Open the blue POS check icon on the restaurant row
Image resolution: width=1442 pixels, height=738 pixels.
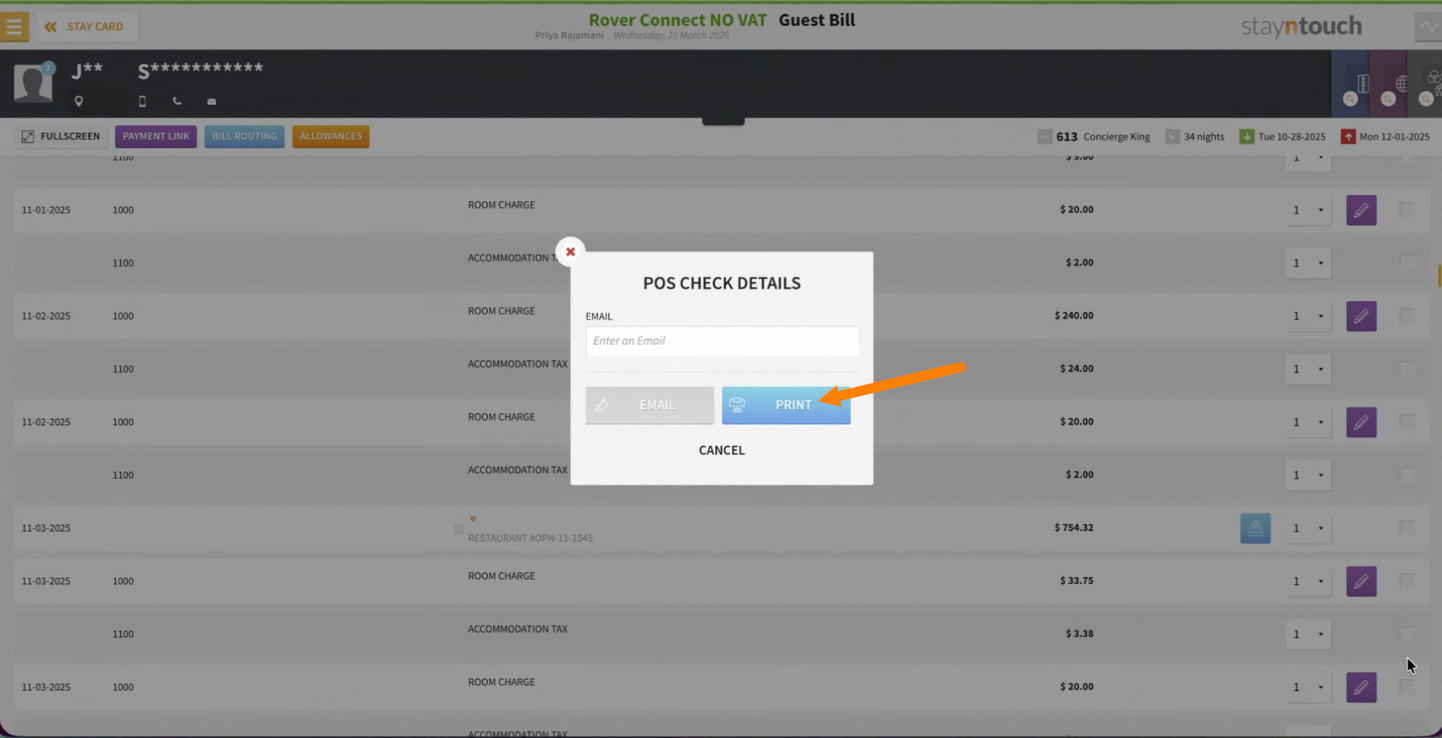pyautogui.click(x=1255, y=528)
